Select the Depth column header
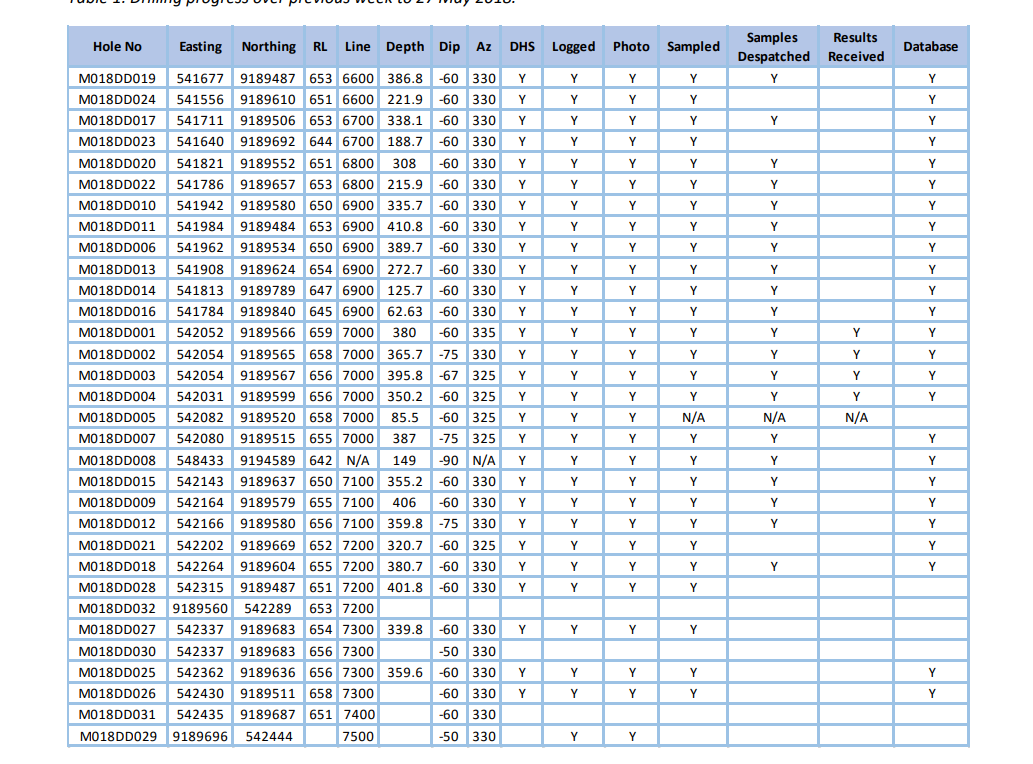Screen dimensions: 1033x764 (405, 47)
